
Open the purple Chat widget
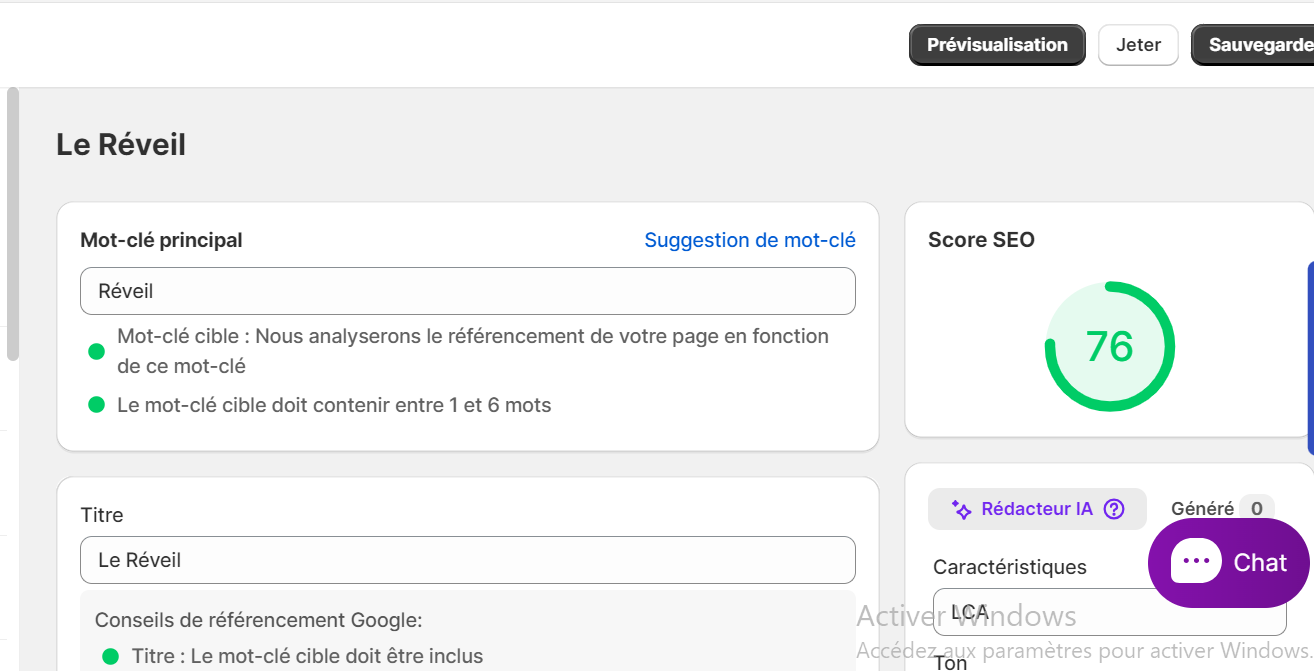coord(1229,563)
